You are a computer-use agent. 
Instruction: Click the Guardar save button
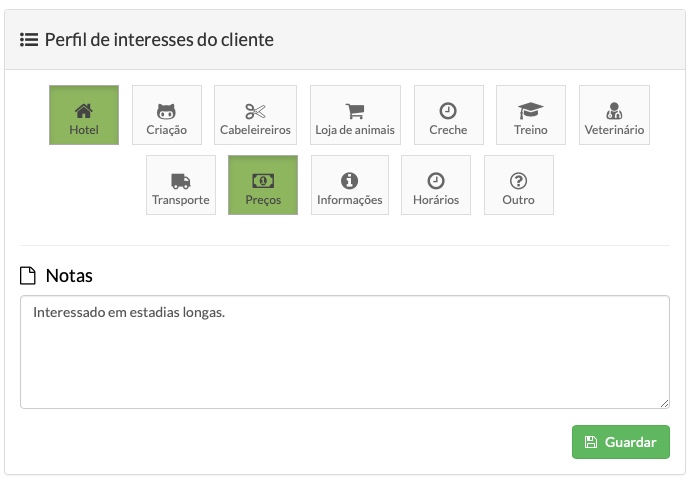[621, 442]
